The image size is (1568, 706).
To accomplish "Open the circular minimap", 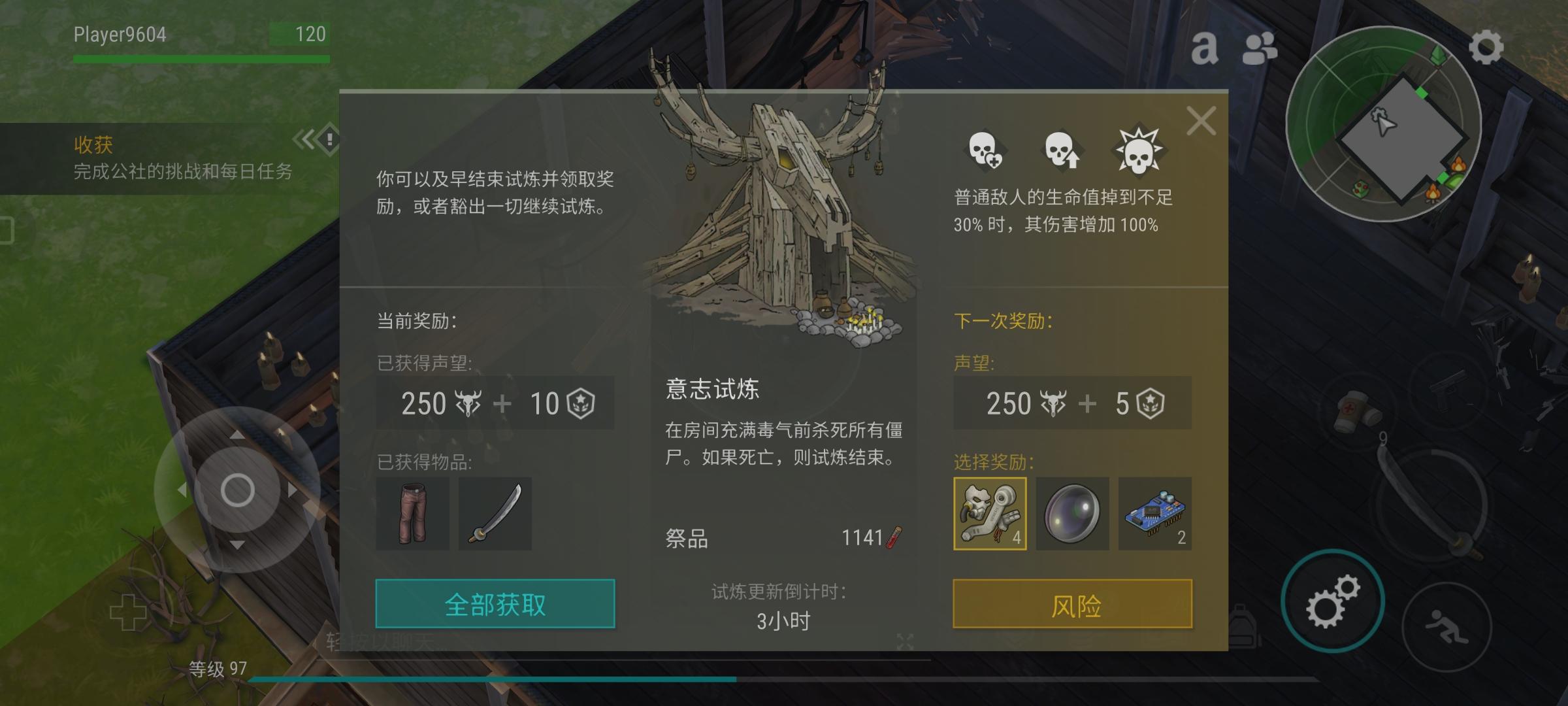I will [x=1384, y=124].
